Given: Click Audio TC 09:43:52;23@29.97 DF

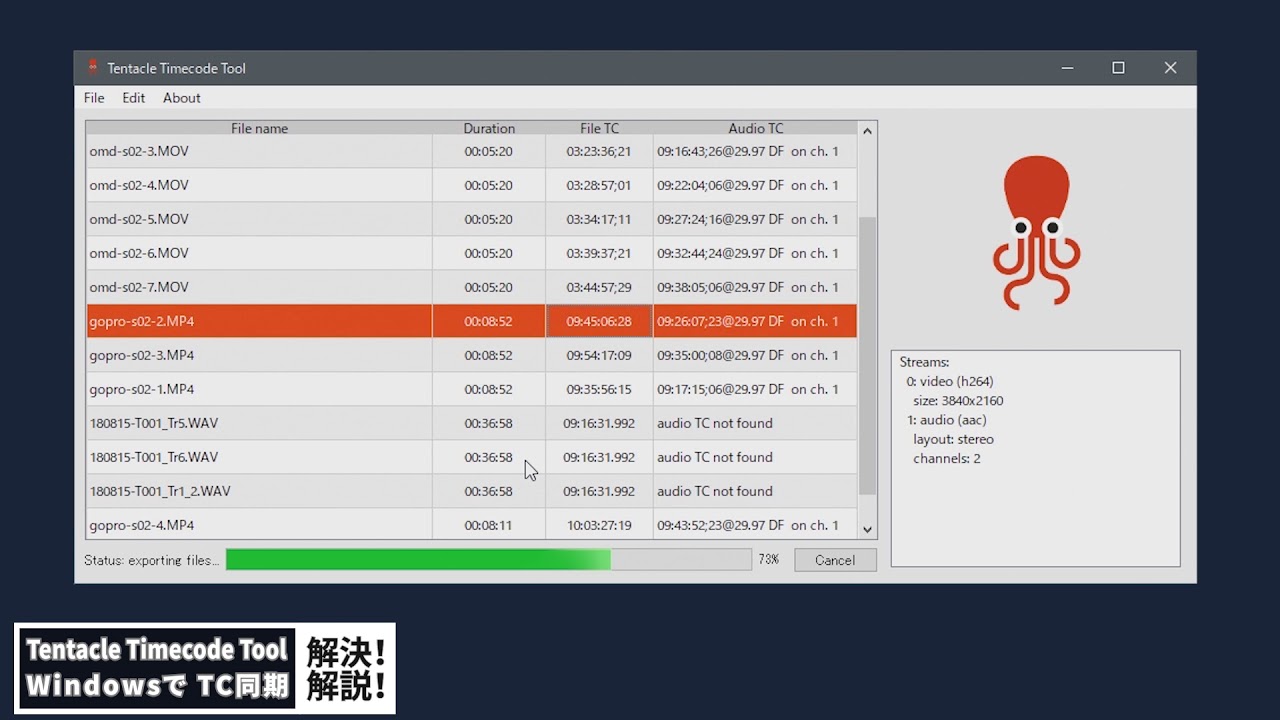Looking at the screenshot, I should point(721,525).
